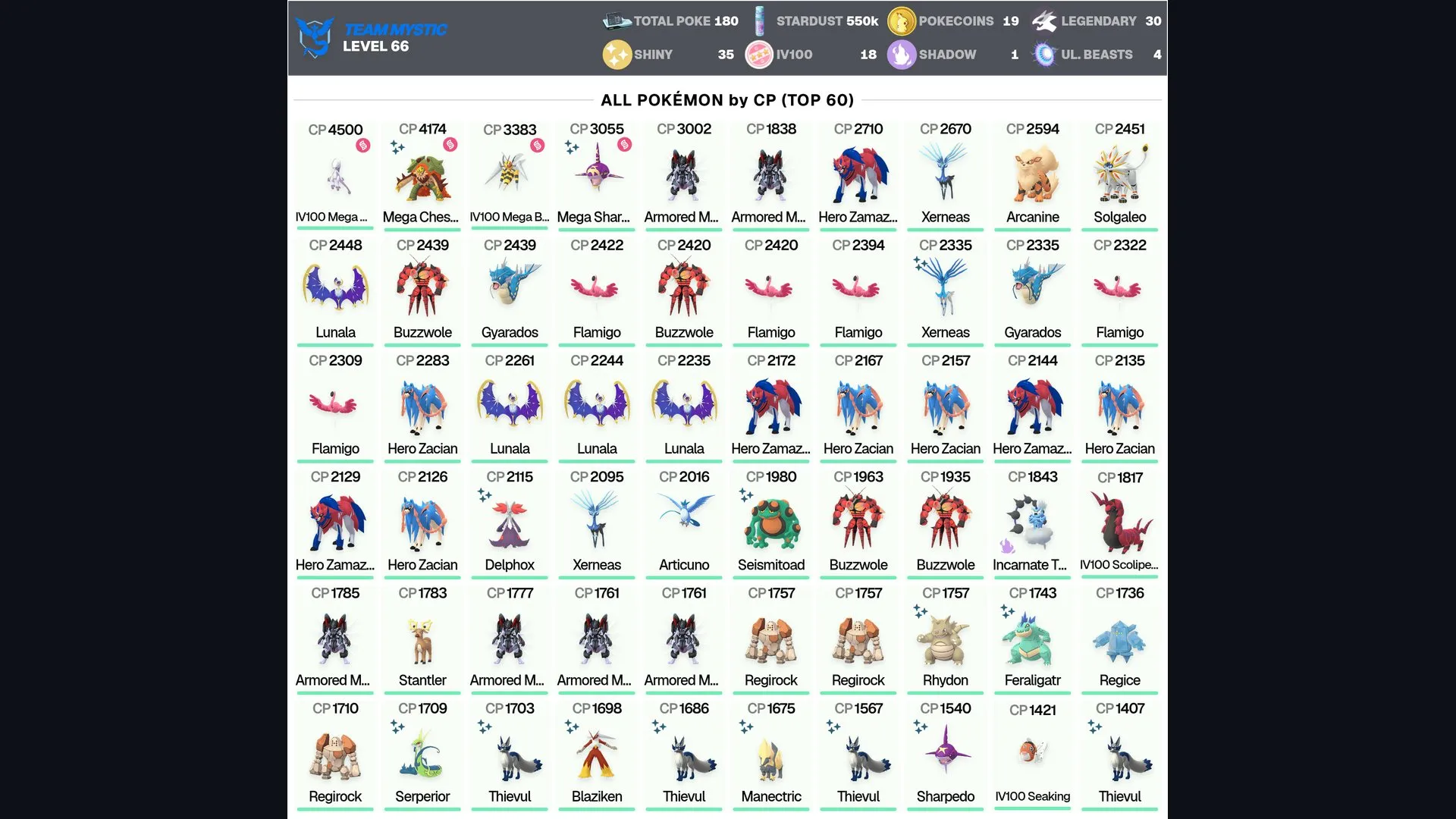Image resolution: width=1456 pixels, height=819 pixels.
Task: Click shiny sparkle on Feraligatr card
Action: 1008,611
